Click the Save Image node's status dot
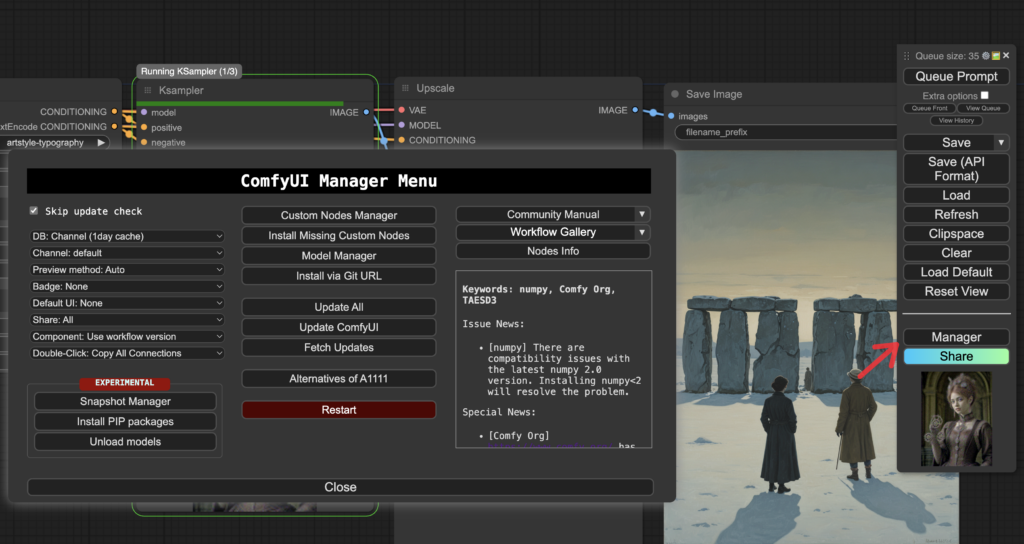Image resolution: width=1024 pixels, height=544 pixels. click(675, 94)
